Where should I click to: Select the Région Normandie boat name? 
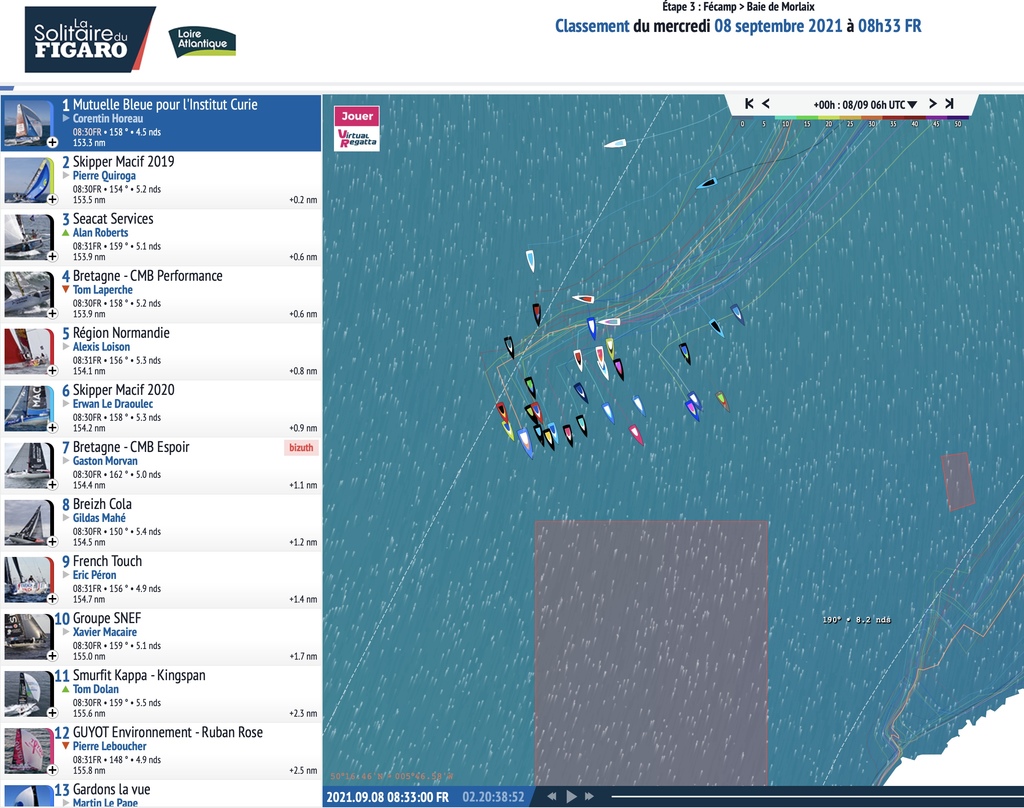click(121, 332)
